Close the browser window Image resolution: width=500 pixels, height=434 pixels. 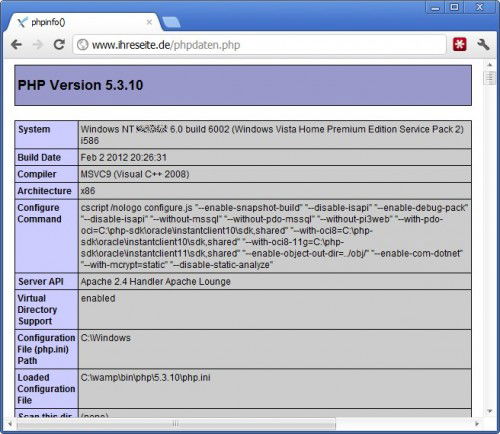[479, 7]
